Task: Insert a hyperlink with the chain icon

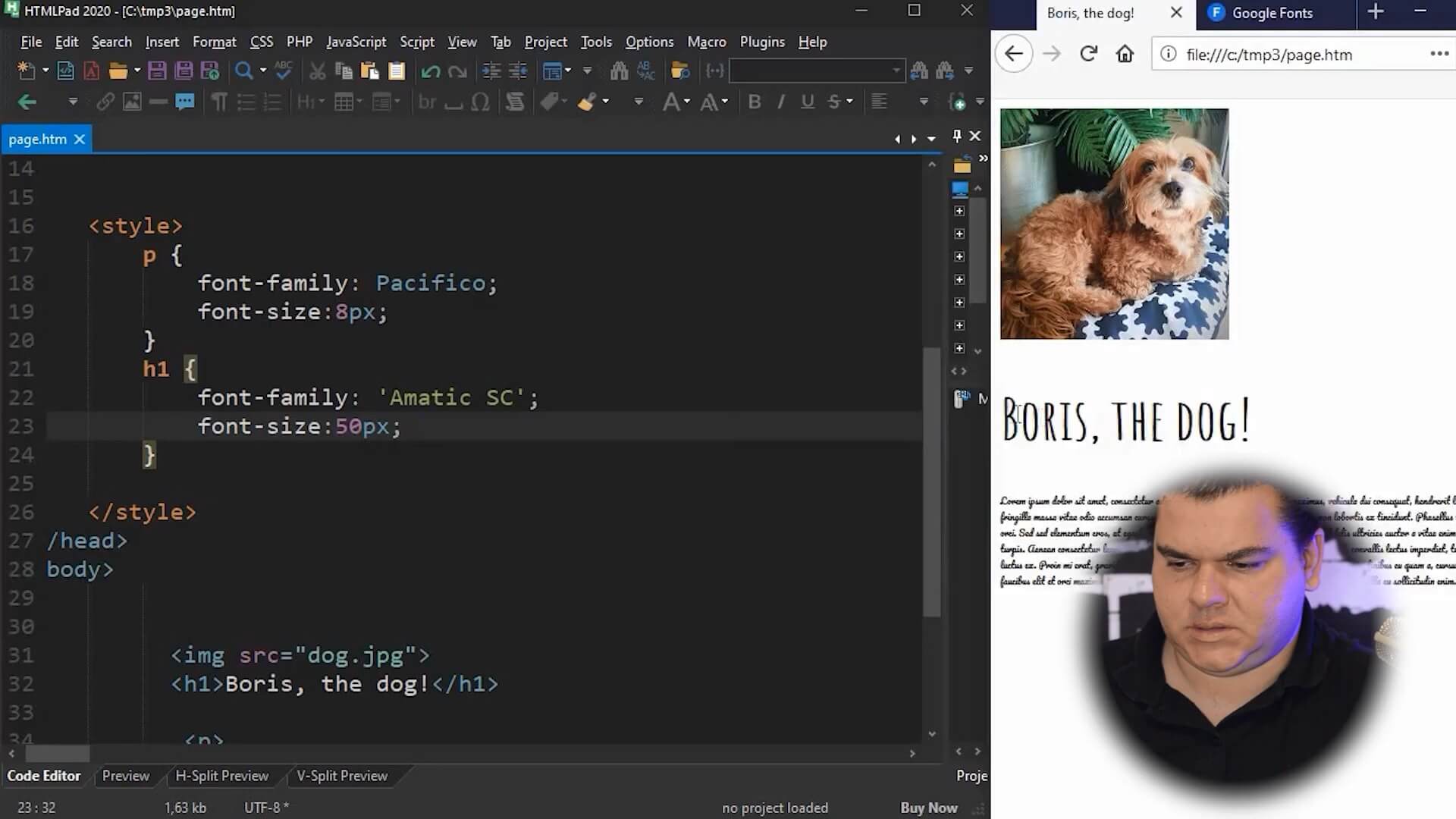Action: (104, 101)
